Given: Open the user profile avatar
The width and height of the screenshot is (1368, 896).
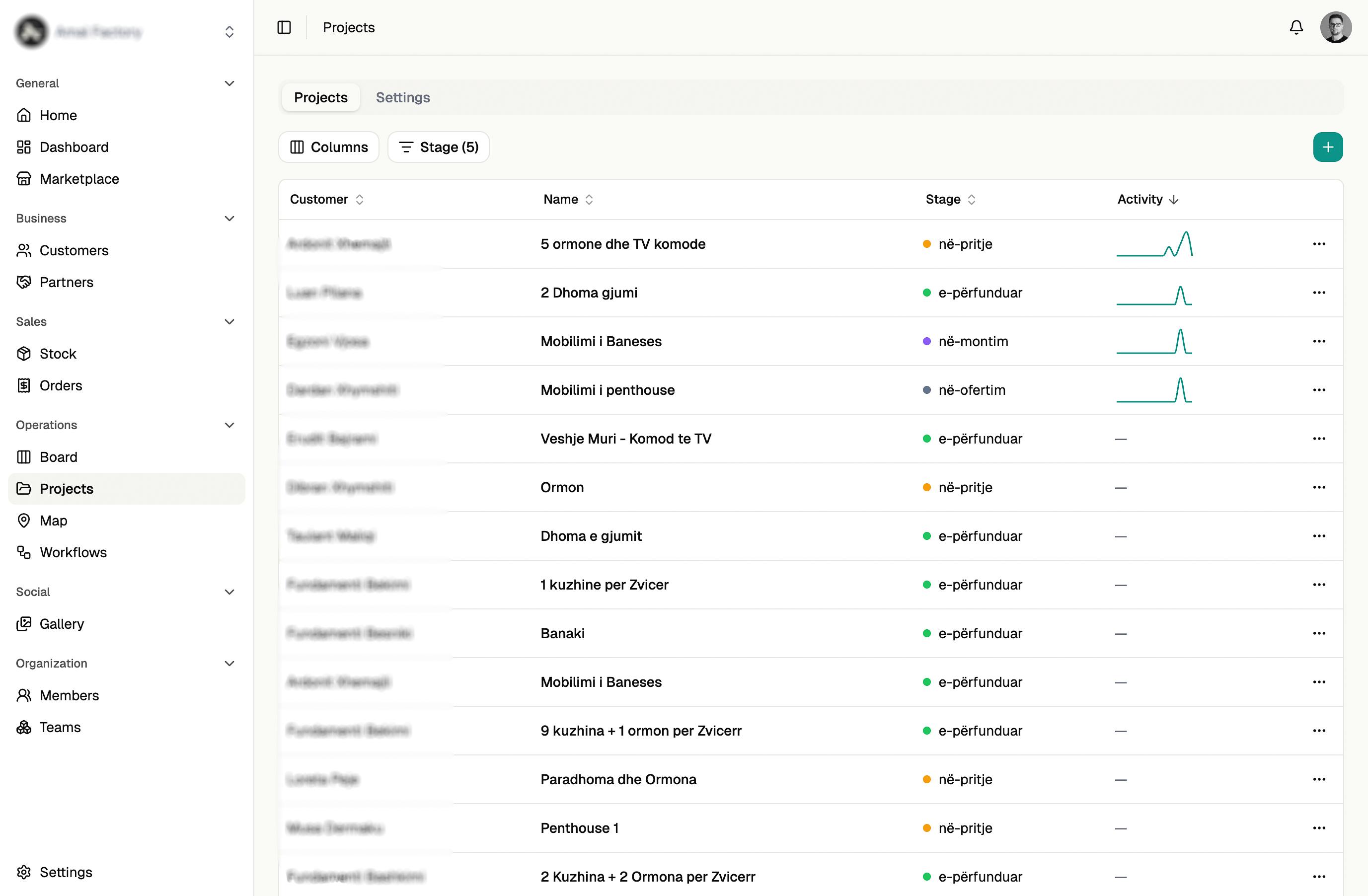Looking at the screenshot, I should [1336, 28].
